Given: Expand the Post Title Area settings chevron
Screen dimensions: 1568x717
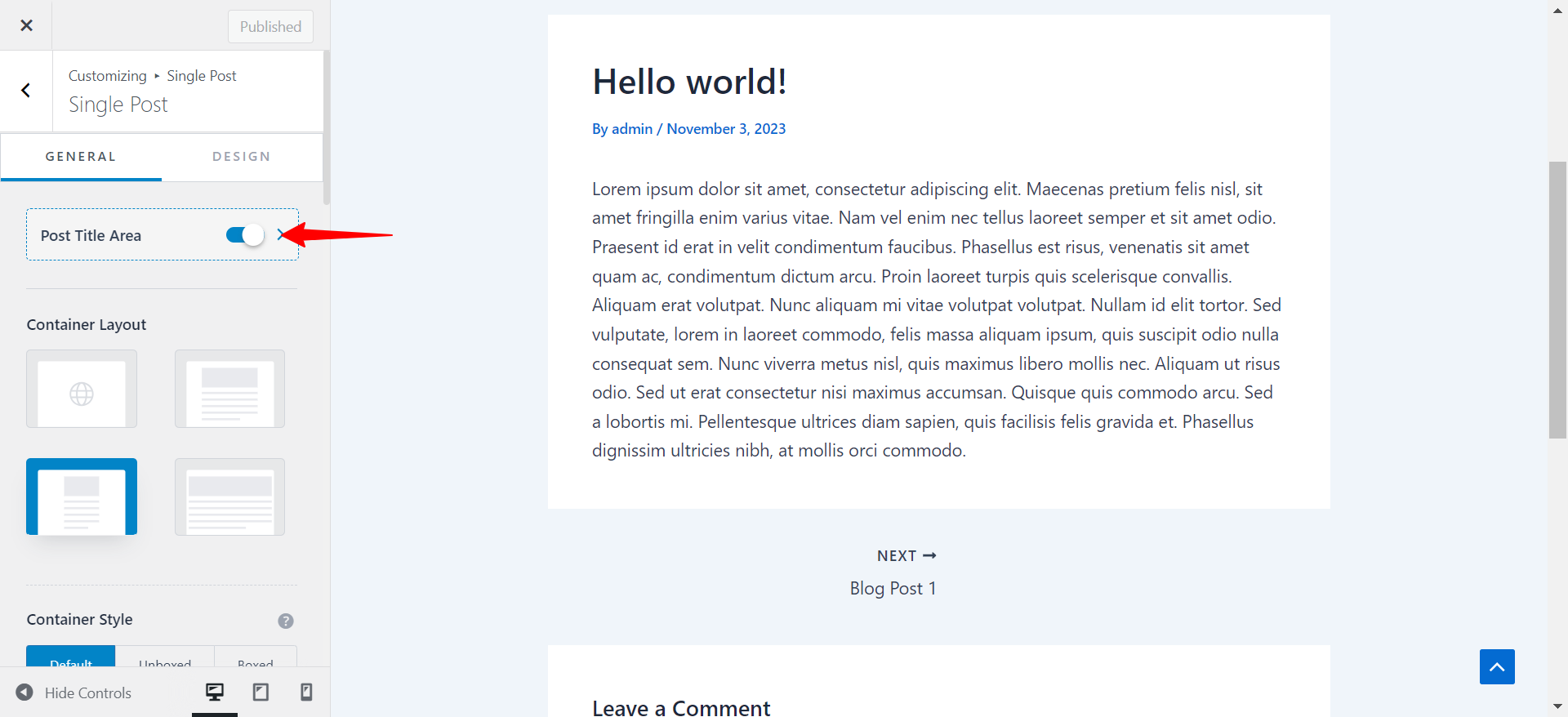Looking at the screenshot, I should 282,235.
